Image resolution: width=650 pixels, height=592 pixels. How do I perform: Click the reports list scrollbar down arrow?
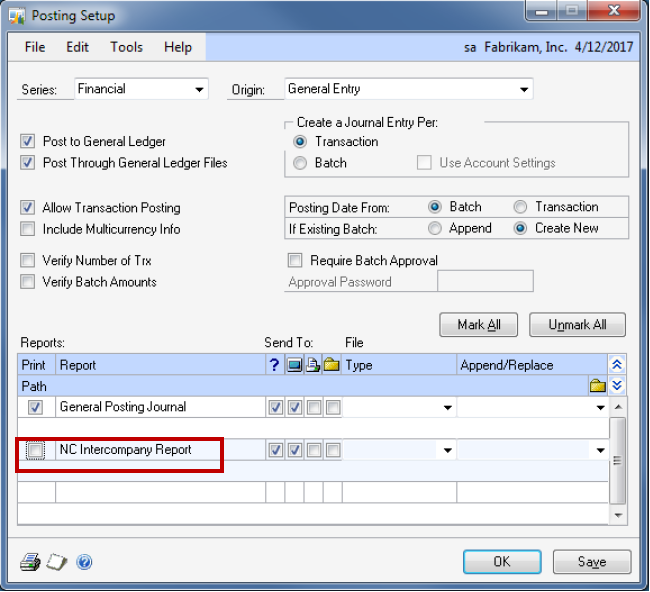617,515
